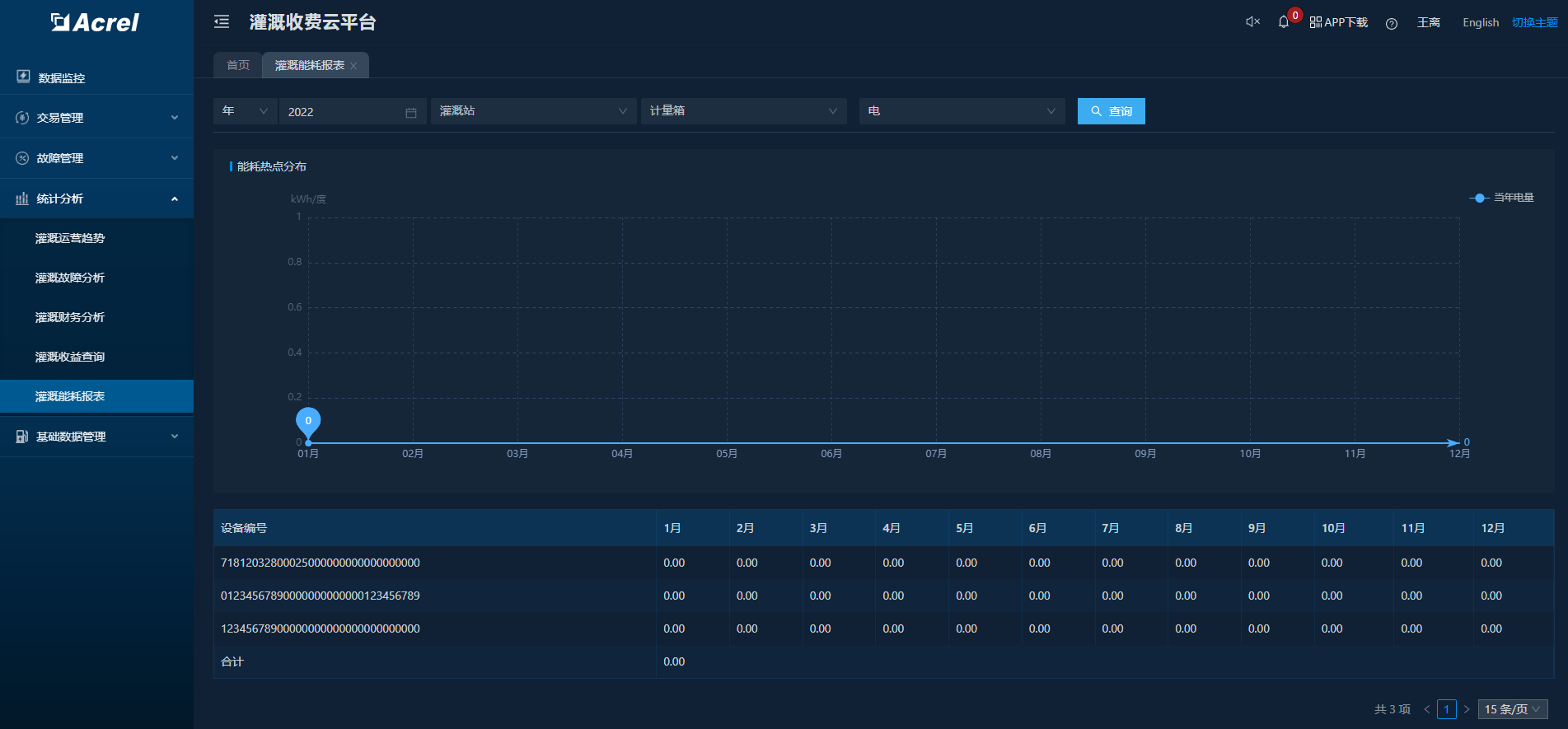
Task: Click the 查询 search button
Action: pyautogui.click(x=1111, y=111)
